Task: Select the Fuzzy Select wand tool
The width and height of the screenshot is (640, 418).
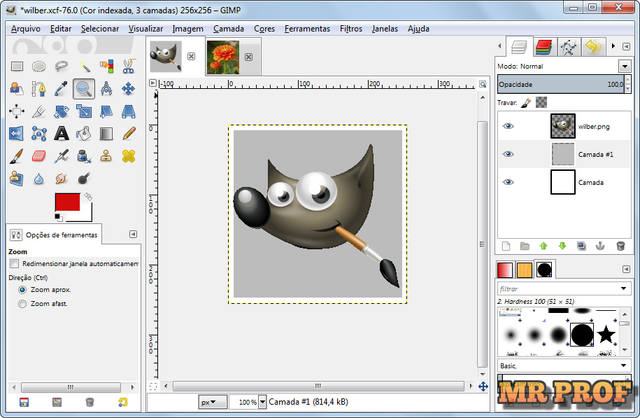Action: (x=84, y=66)
